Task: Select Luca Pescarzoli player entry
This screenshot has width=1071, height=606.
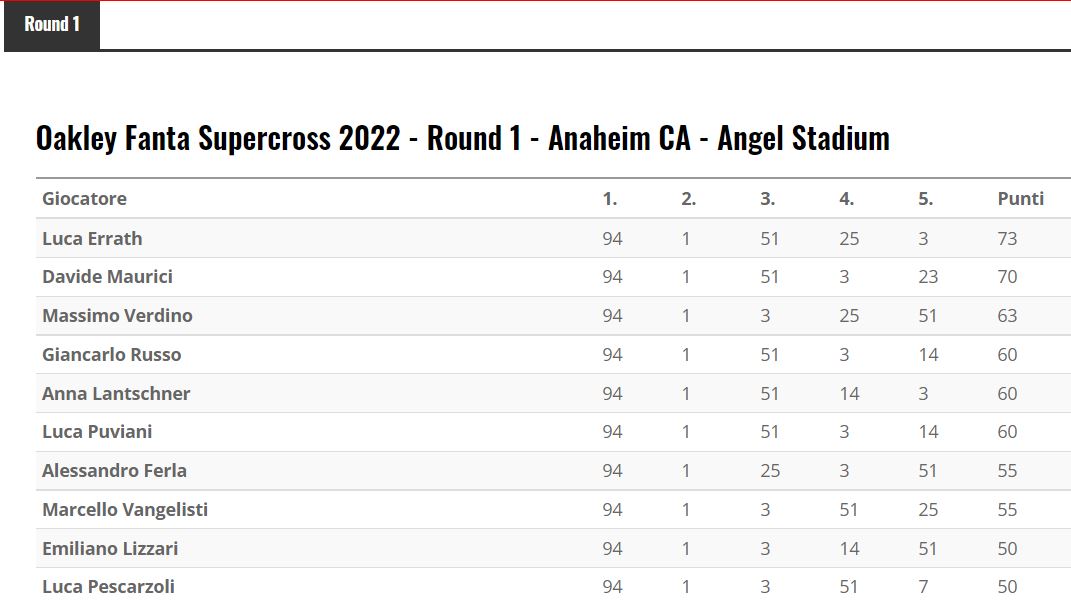Action: (x=108, y=587)
